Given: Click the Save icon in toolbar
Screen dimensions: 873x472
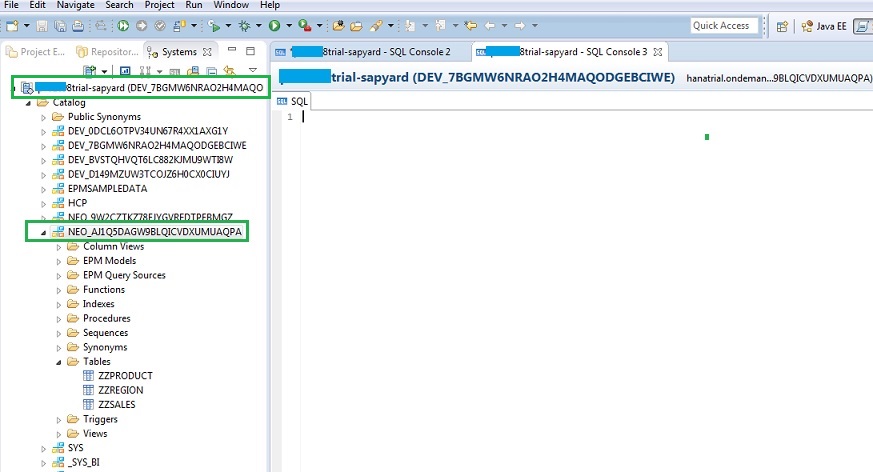Looking at the screenshot, I should click(42, 26).
